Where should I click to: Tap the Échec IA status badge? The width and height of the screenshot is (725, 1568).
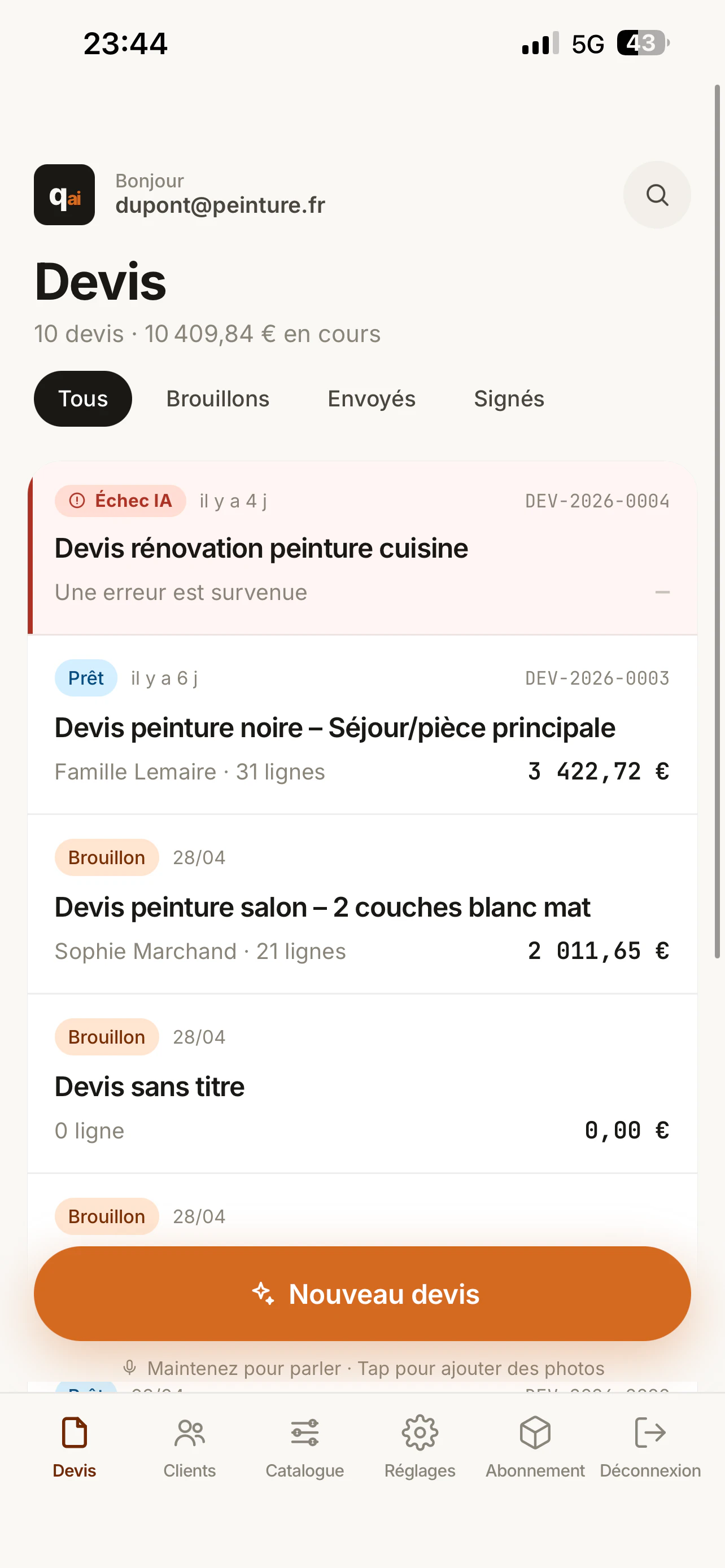120,501
